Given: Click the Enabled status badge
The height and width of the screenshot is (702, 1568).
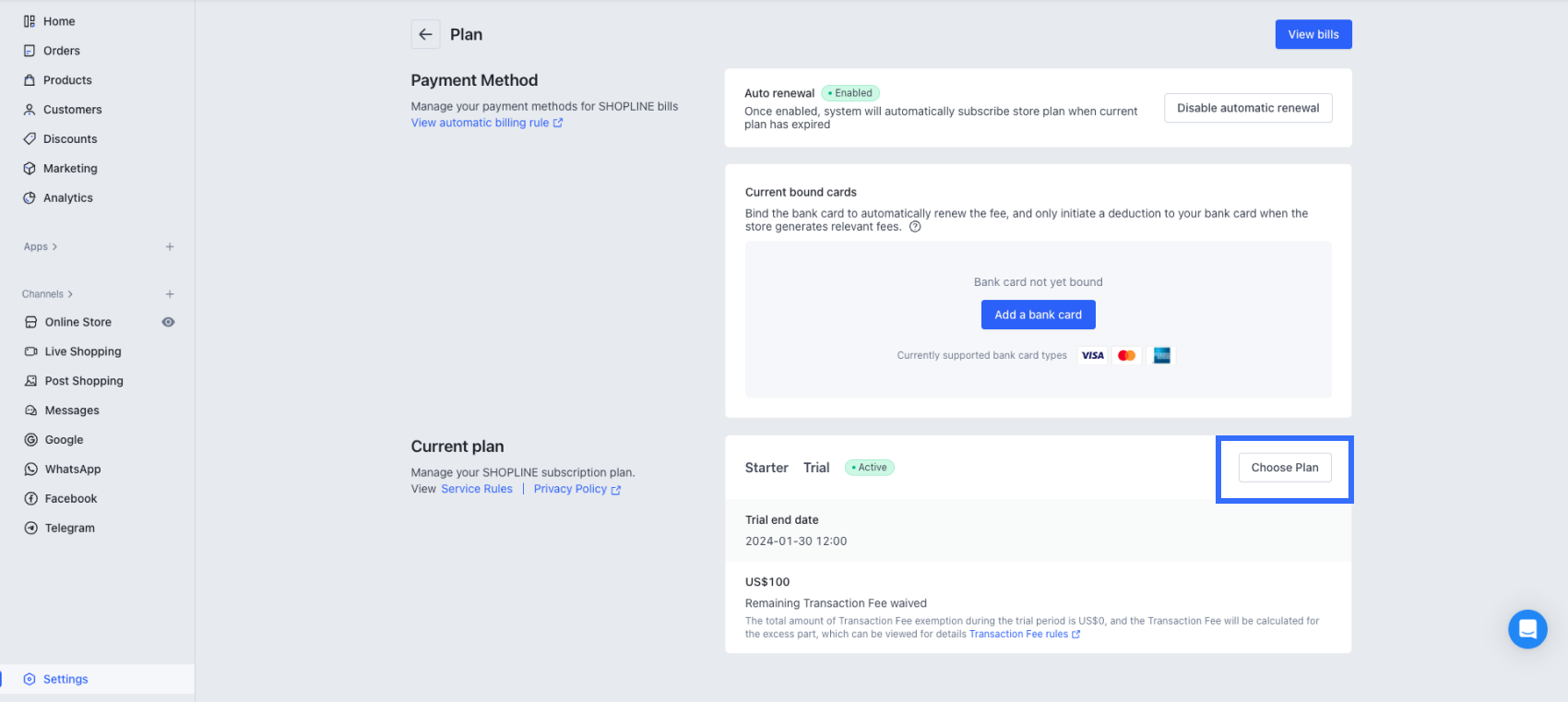Looking at the screenshot, I should [850, 93].
